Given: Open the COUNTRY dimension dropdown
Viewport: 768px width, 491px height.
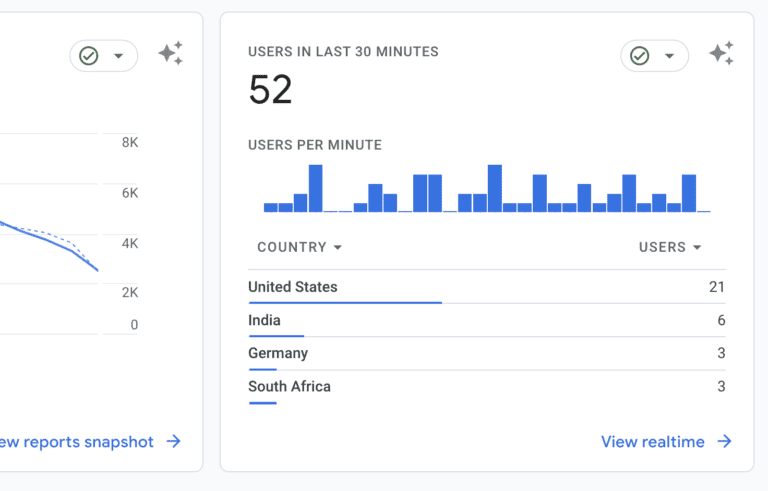Looking at the screenshot, I should (299, 247).
